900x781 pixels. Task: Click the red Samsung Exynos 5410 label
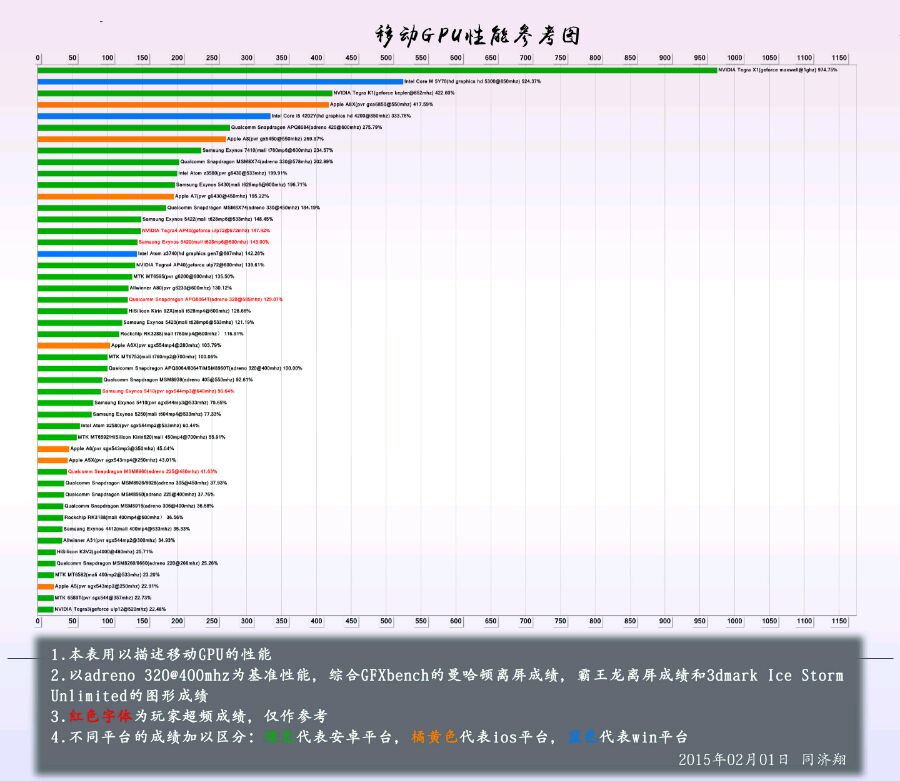point(168,391)
